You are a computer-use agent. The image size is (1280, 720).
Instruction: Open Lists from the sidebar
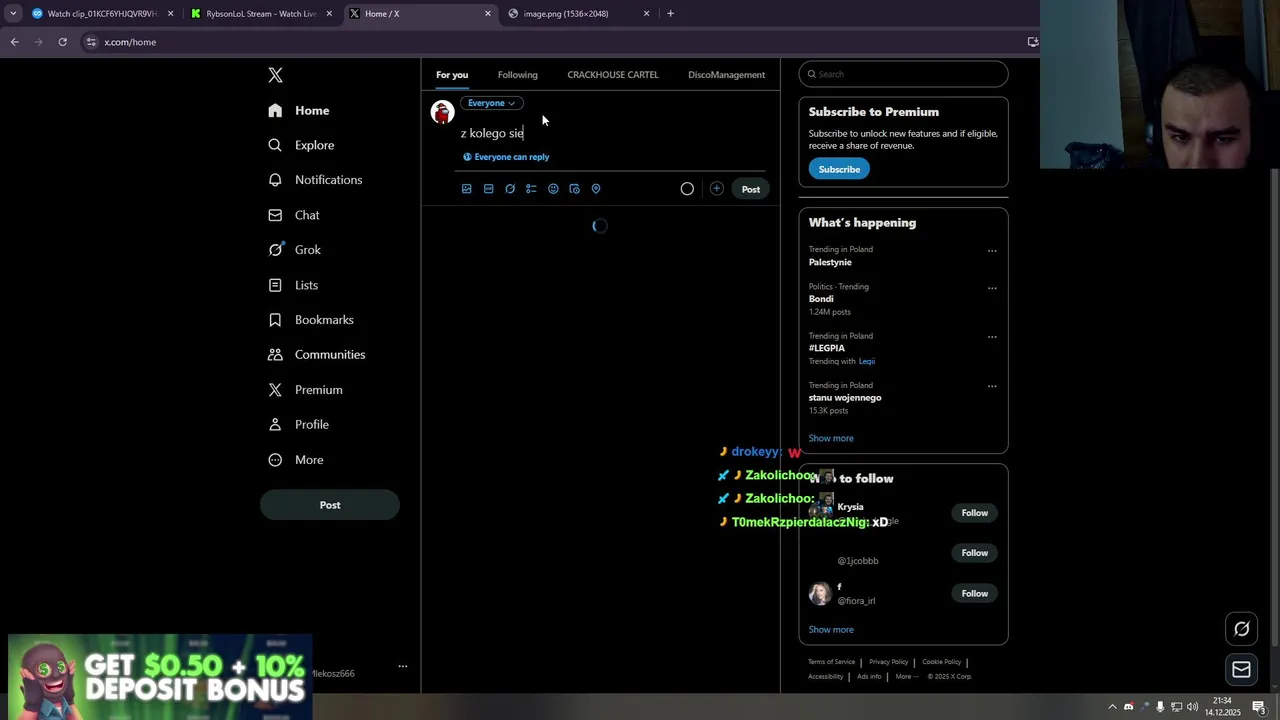293,285
